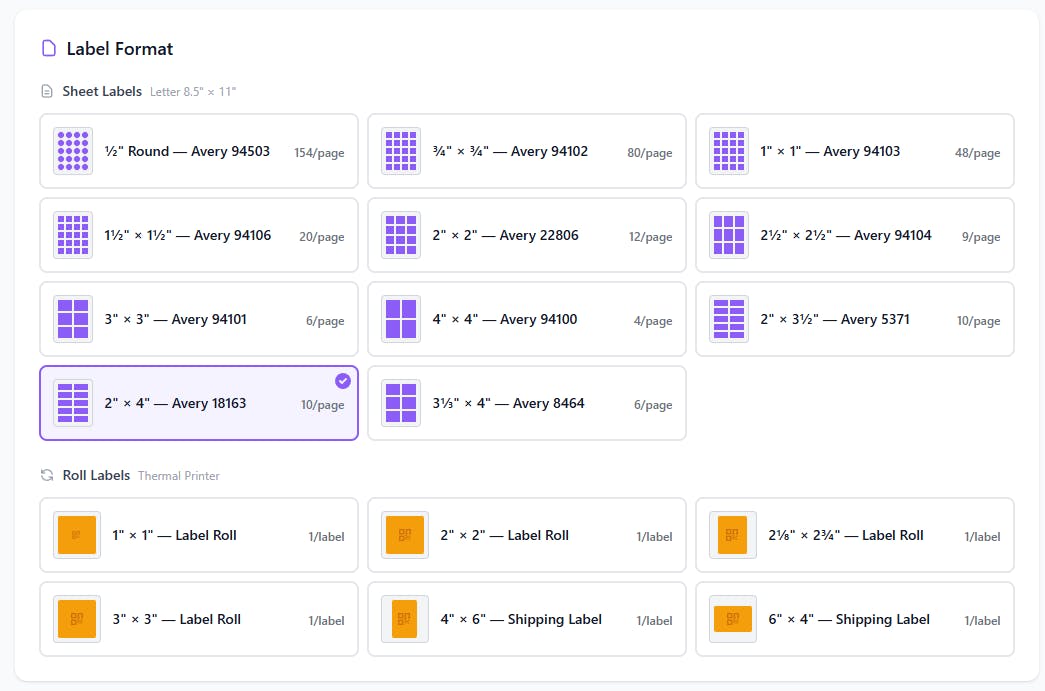Click the 3" × 3" Label Roll orange icon
1045x691 pixels.
click(x=77, y=619)
